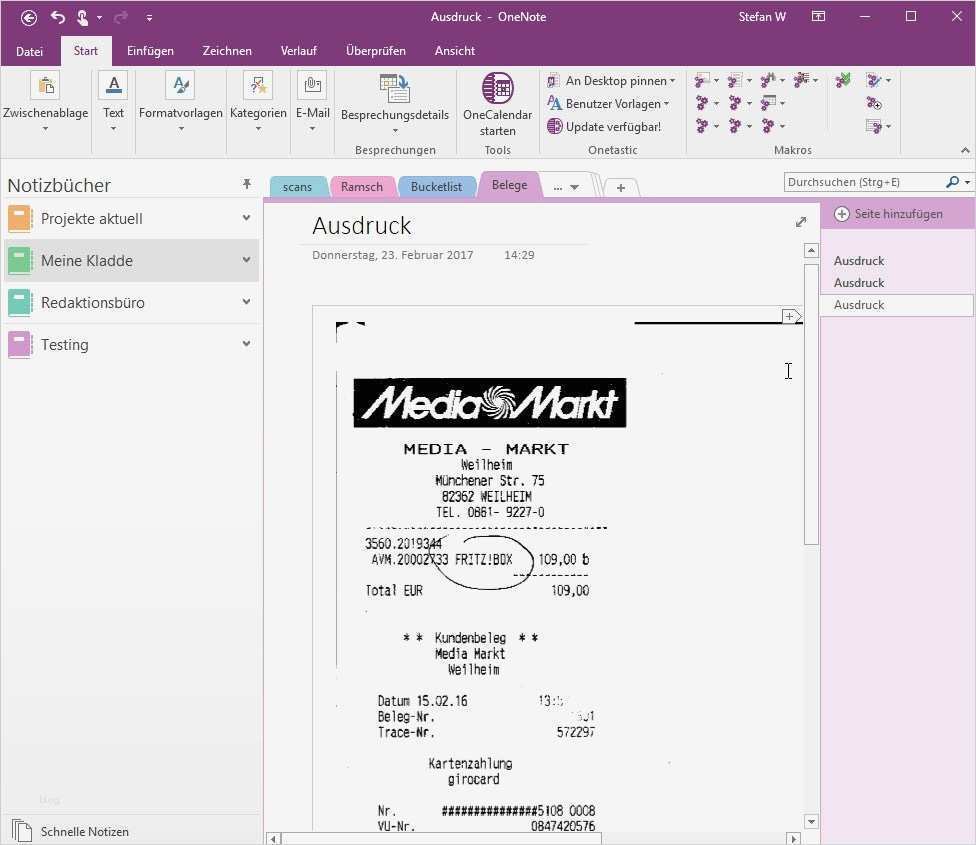Open the Text formatting group
The width and height of the screenshot is (976, 845).
tap(113, 103)
